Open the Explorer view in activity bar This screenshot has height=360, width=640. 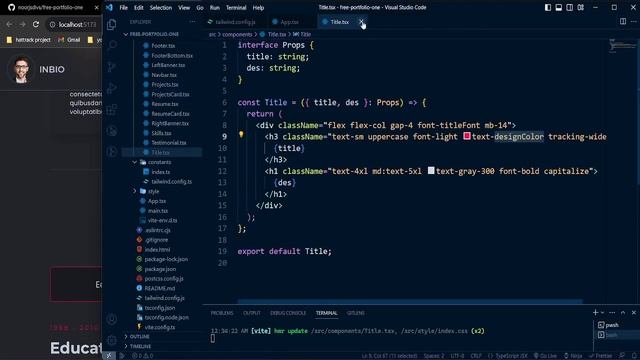(x=111, y=24)
